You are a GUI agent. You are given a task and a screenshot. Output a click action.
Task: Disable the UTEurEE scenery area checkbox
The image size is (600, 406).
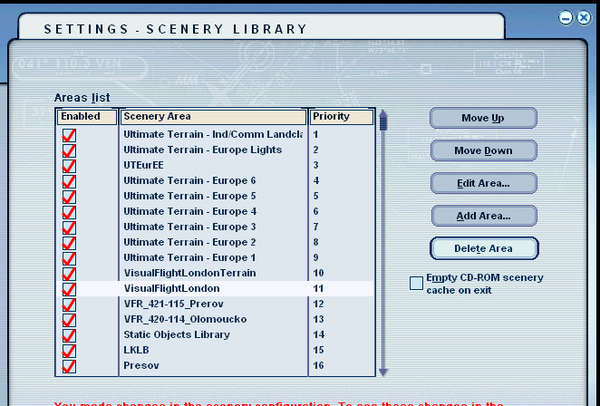pos(69,166)
